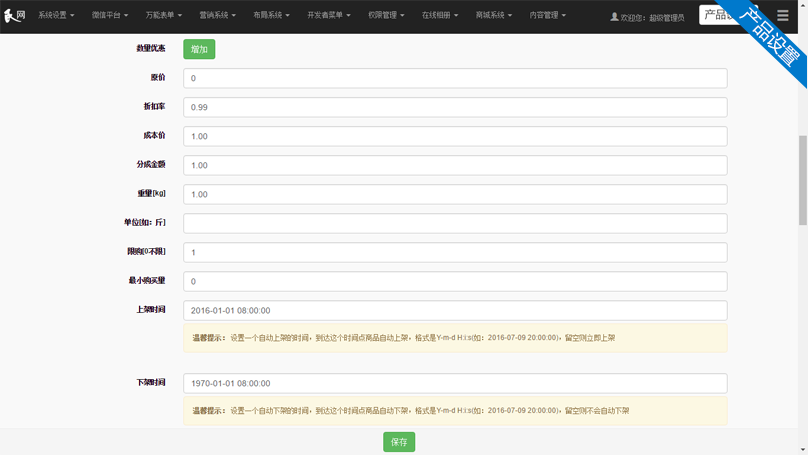Click the 原价 label text
Screen dimensions: 808x455
coord(158,77)
